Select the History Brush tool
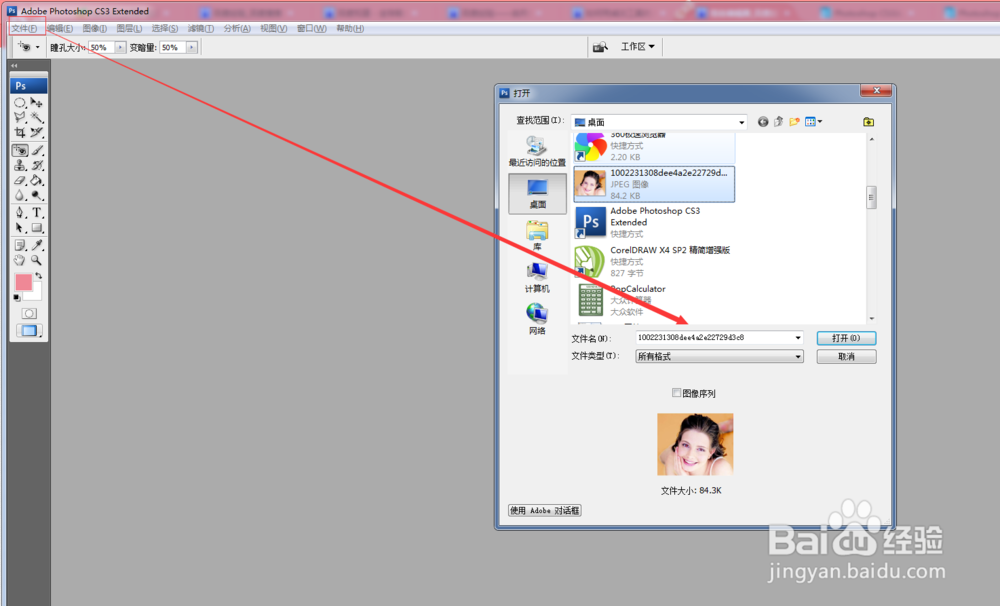The height and width of the screenshot is (606, 1000). coord(36,165)
